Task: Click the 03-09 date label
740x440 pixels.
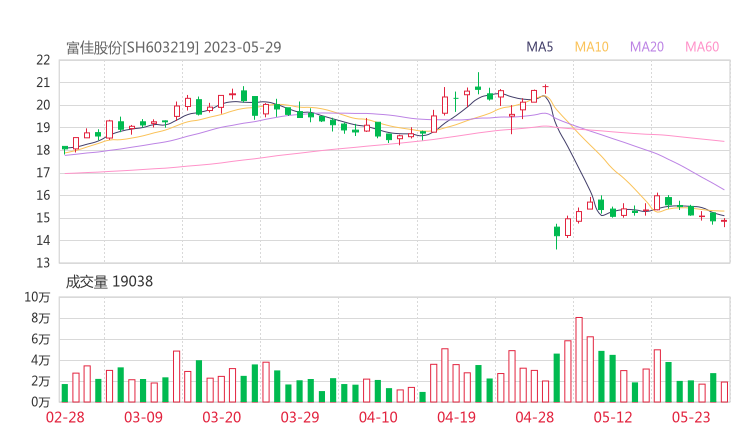Action: point(143,417)
